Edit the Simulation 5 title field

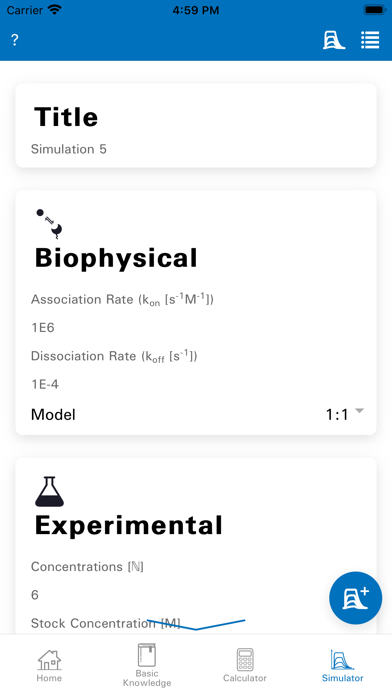pyautogui.click(x=69, y=149)
